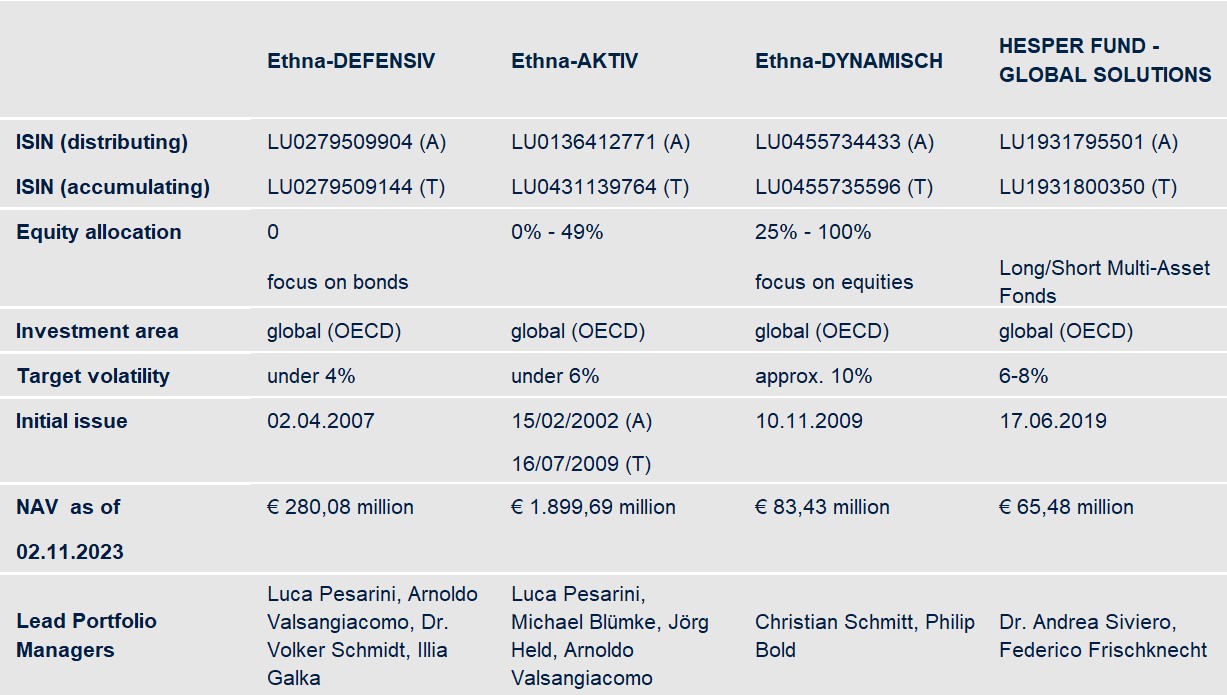
Task: Click the Ethna-DEFENSIV column header
Action: pos(351,61)
